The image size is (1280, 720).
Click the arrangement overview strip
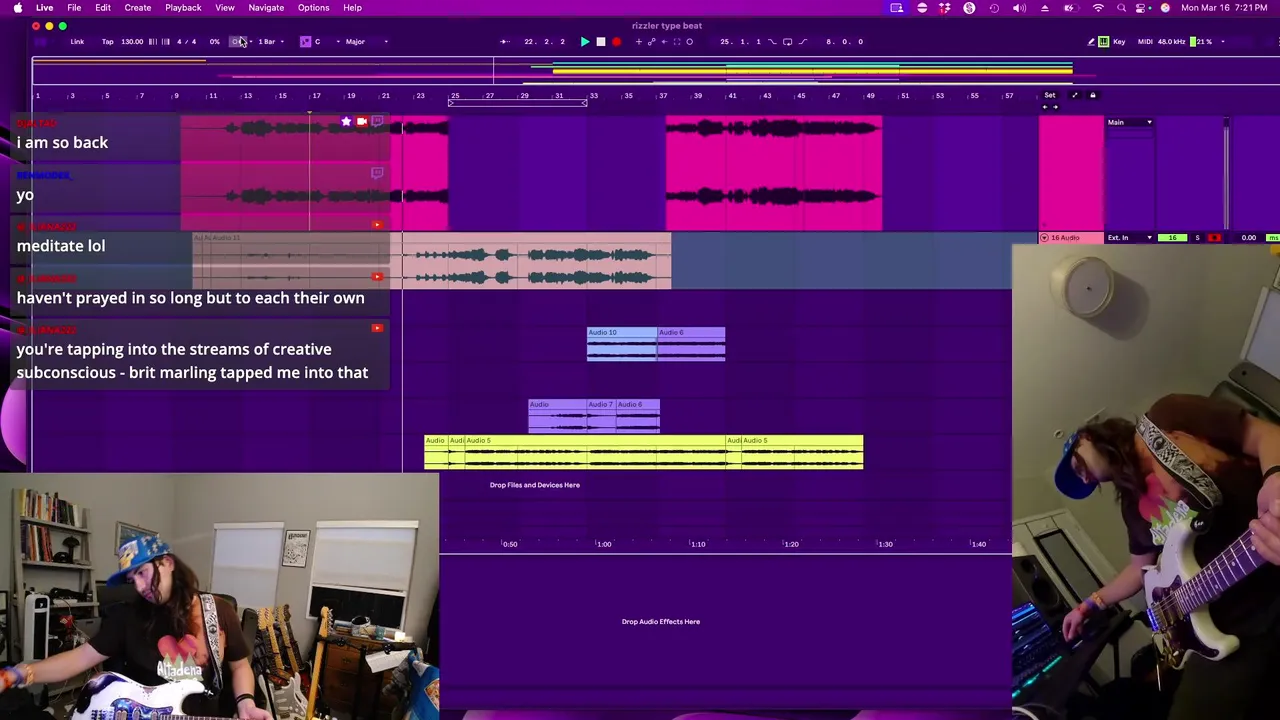pos(655,71)
